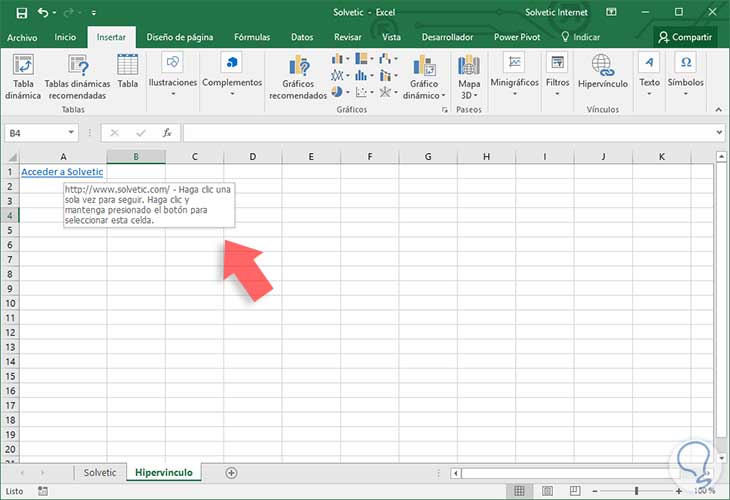Click the zoom out minus button

click(595, 491)
